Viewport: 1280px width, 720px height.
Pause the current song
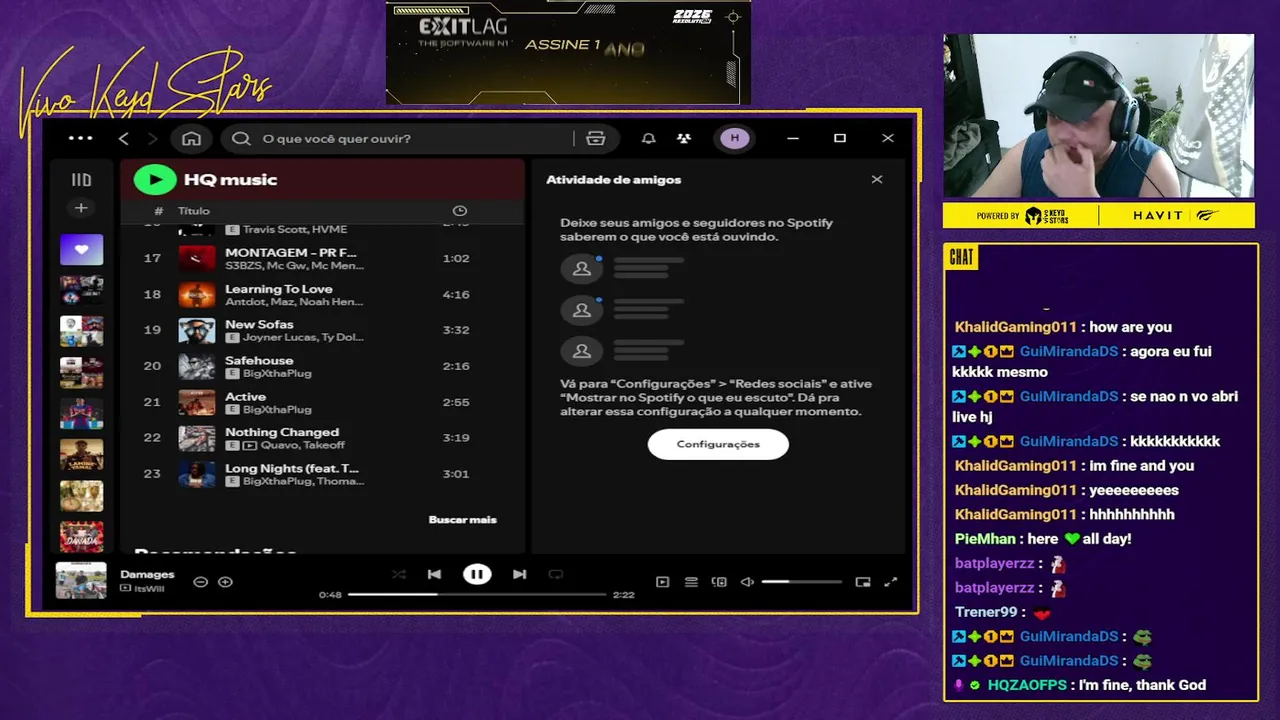coord(477,574)
